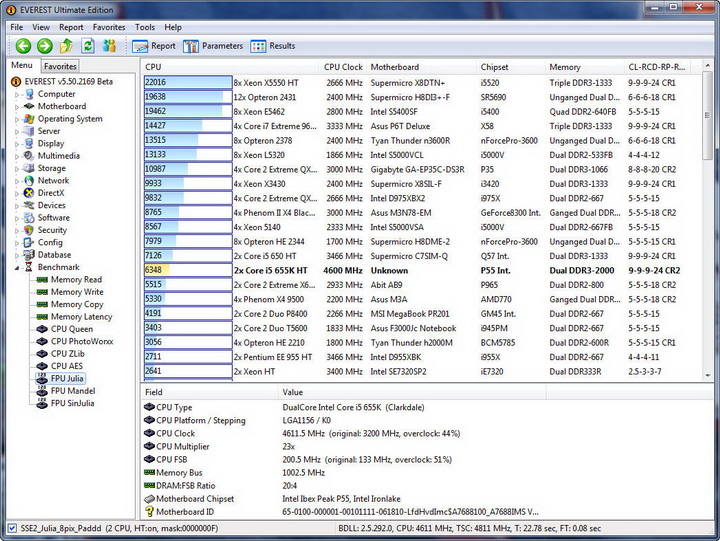Expand the Storage tree node
Viewport: 720px width, 541px height.
coord(17,169)
